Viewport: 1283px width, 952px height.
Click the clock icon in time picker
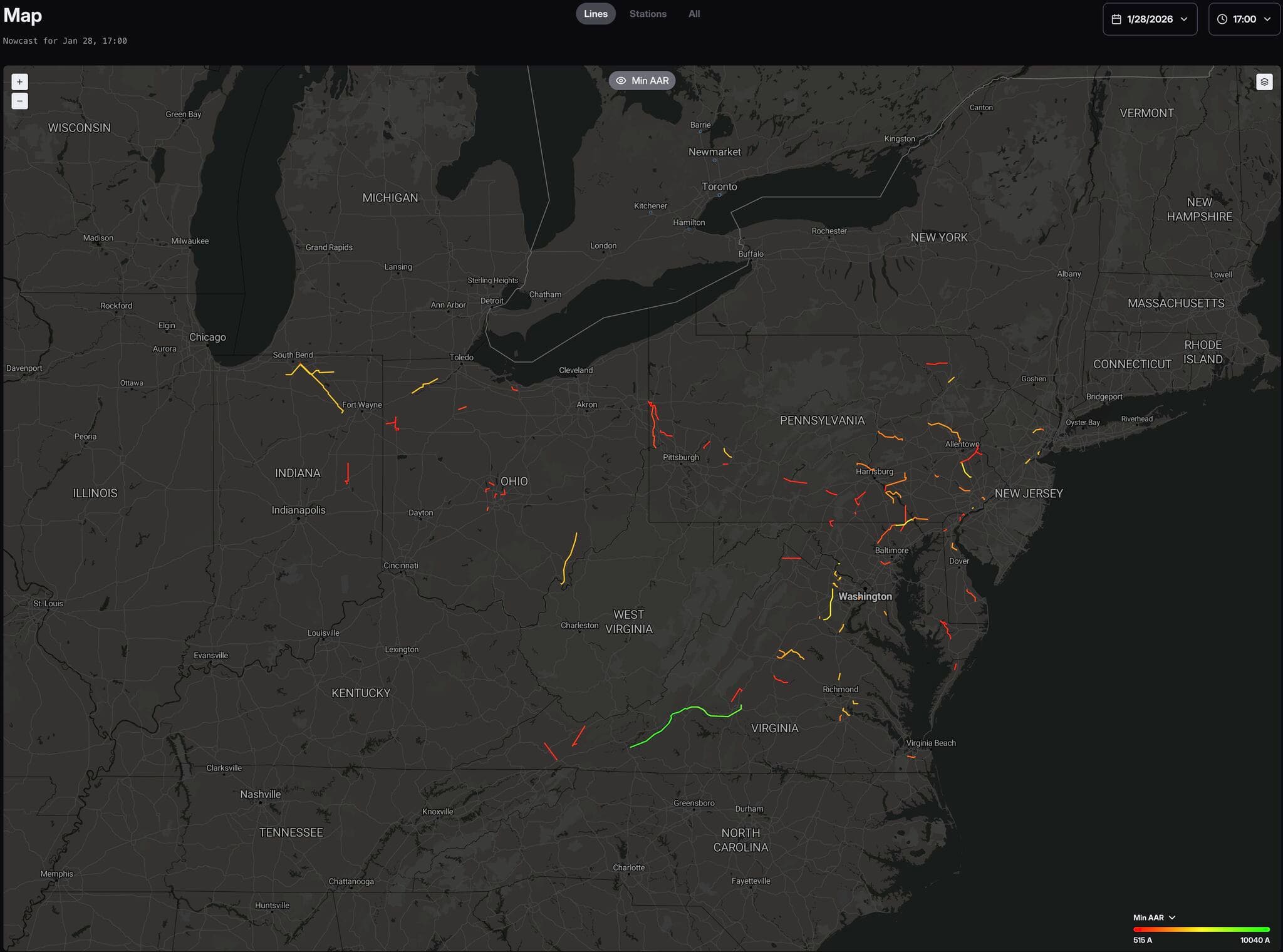click(1222, 19)
